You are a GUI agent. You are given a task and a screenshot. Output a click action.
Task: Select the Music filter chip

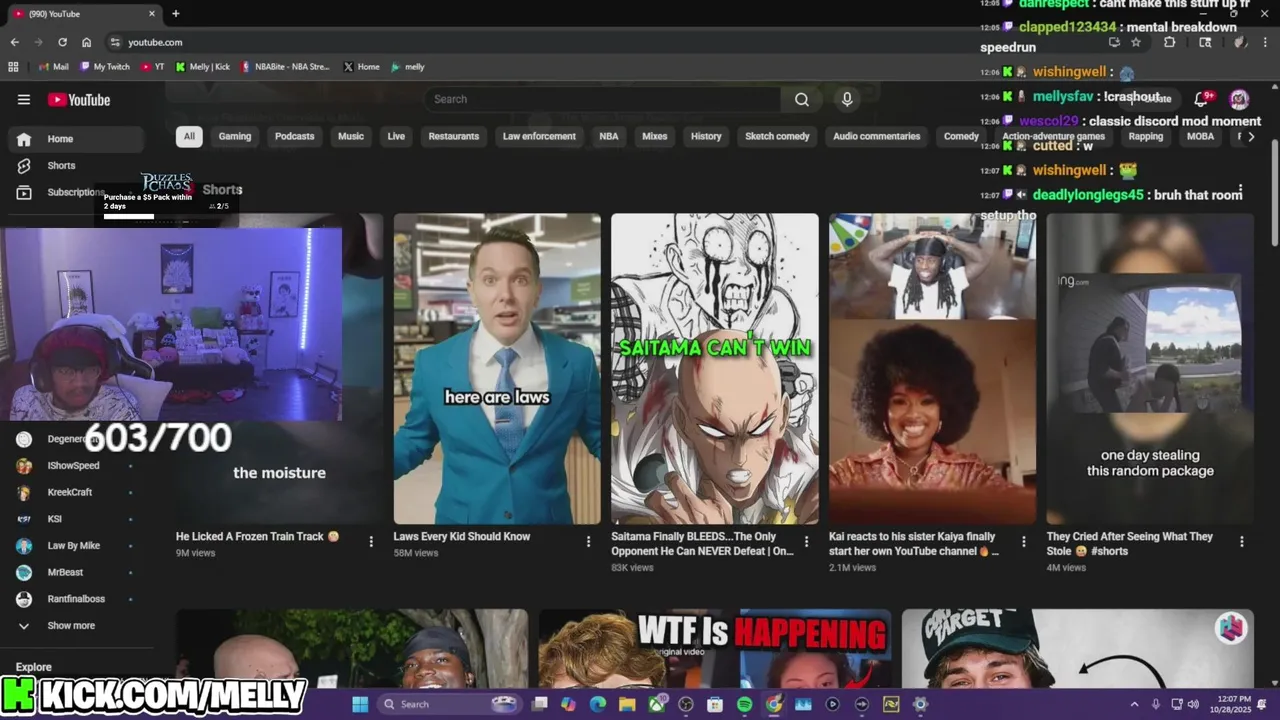pyautogui.click(x=351, y=136)
